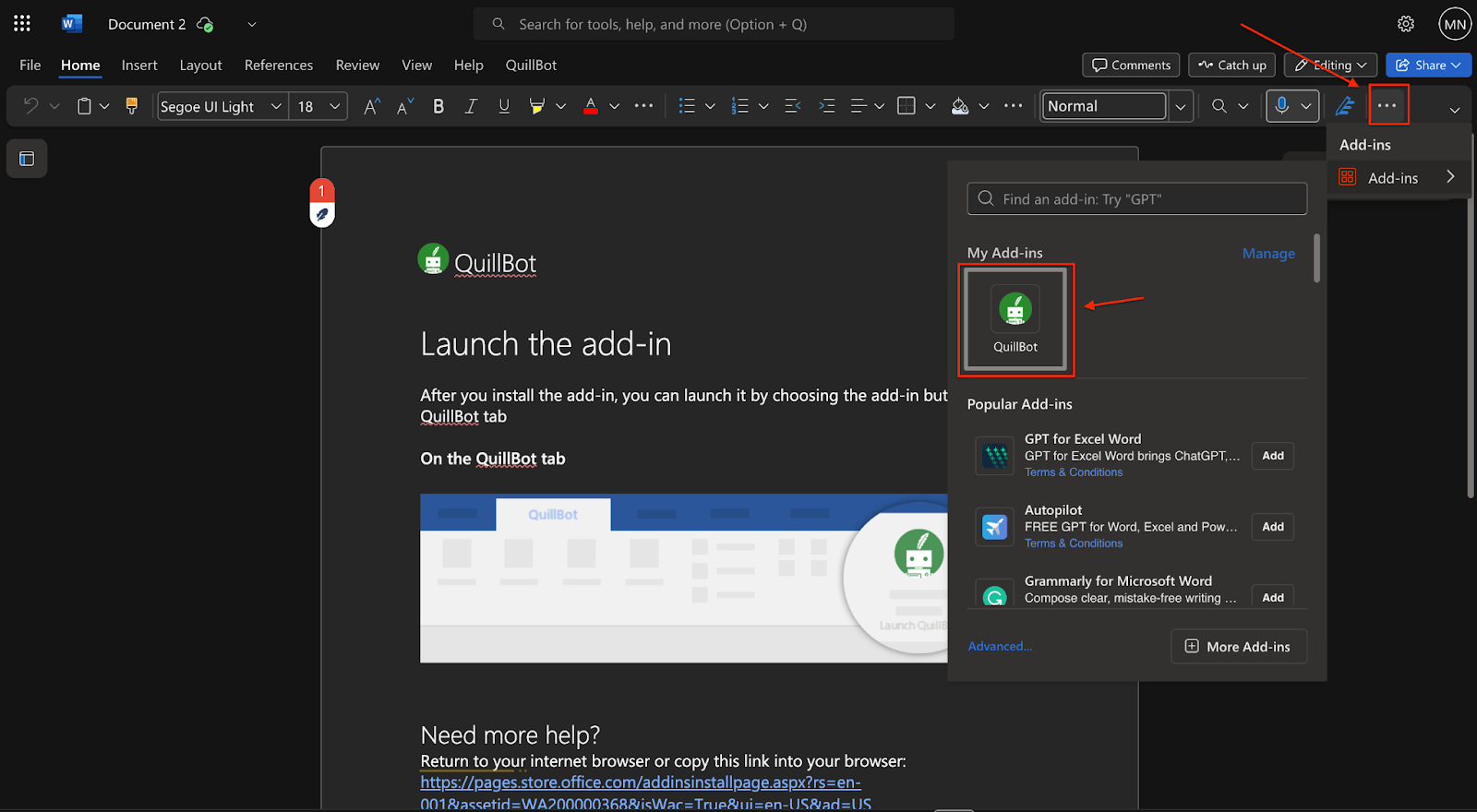Open the font color picker arrow
Screen dimensions: 1477x812
614,106
